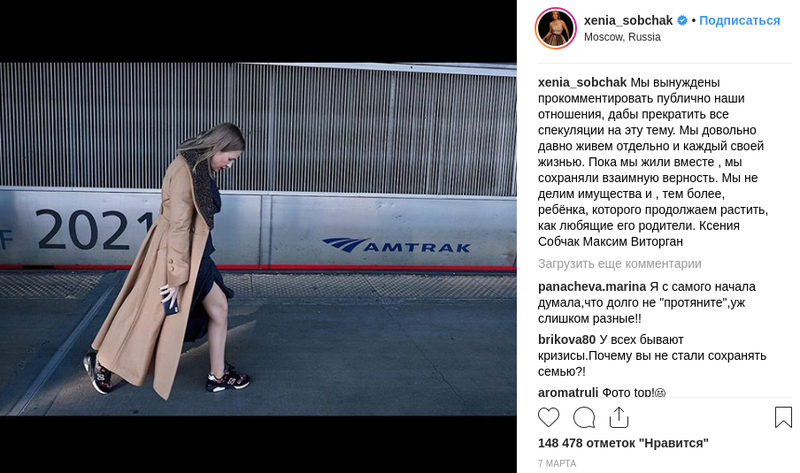Click the post photo of woman in coat

pyautogui.click(x=258, y=239)
